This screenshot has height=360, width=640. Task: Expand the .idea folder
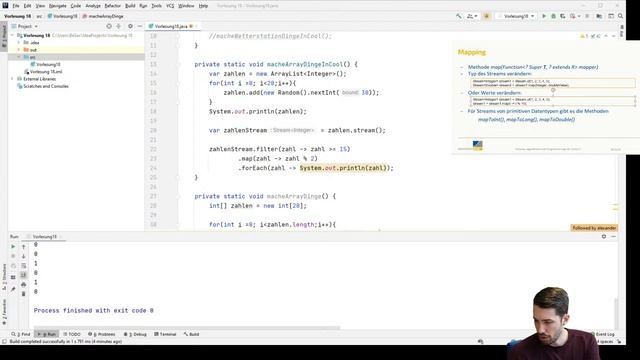pos(19,42)
